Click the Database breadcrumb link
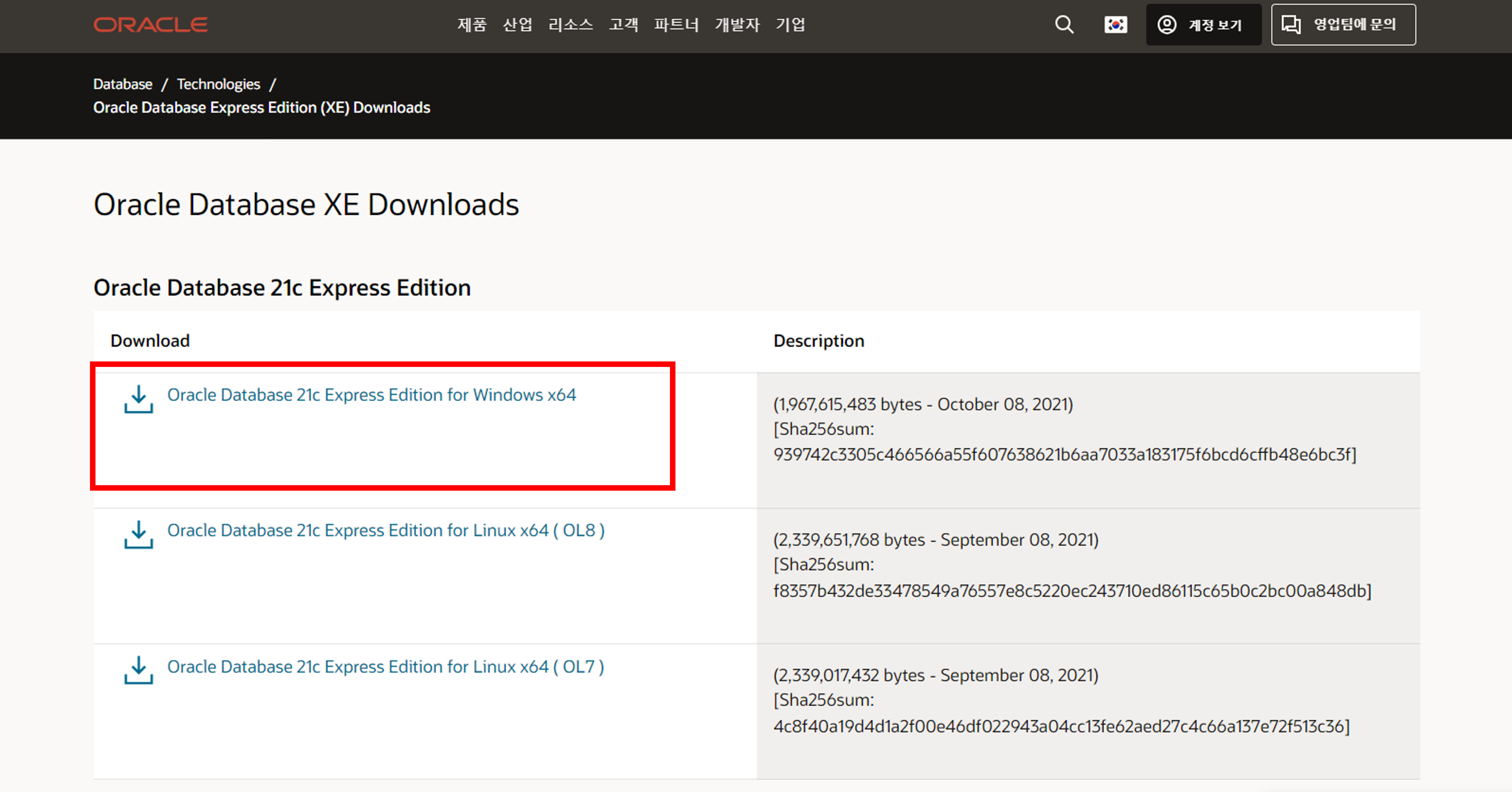This screenshot has width=1512, height=792. pyautogui.click(x=123, y=84)
